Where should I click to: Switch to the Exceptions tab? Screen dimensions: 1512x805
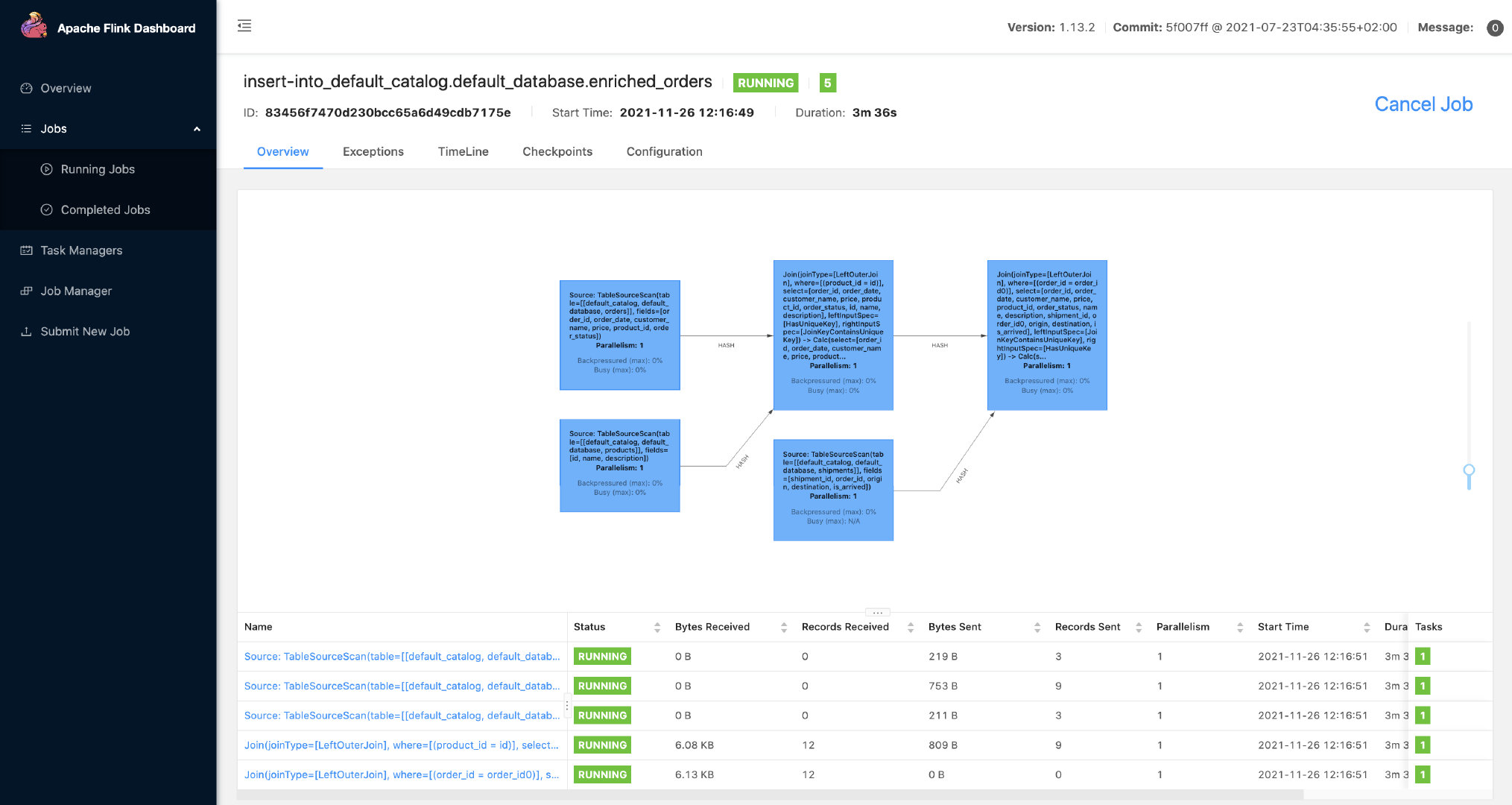coord(373,151)
